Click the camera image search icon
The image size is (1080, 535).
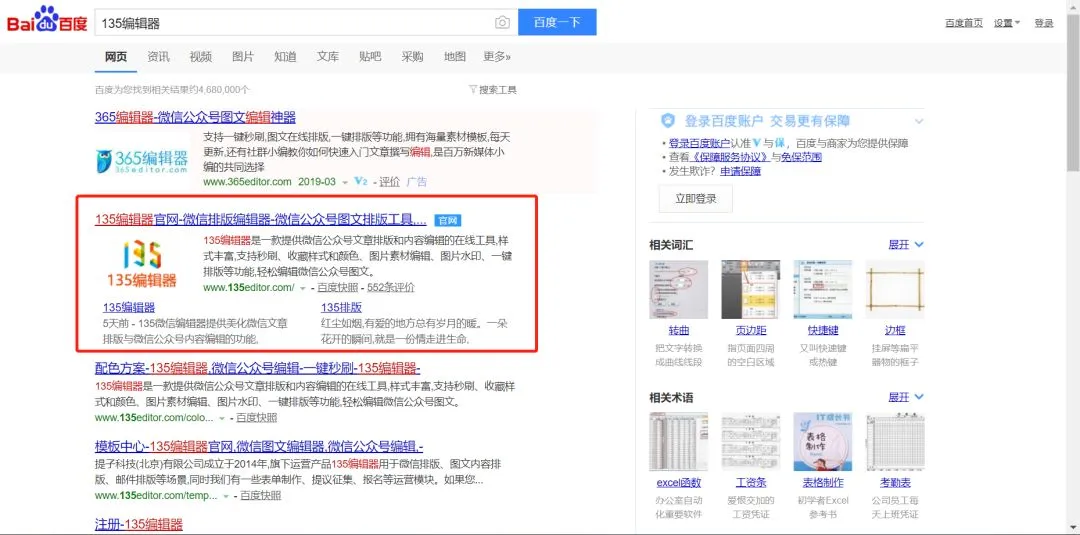coord(502,23)
